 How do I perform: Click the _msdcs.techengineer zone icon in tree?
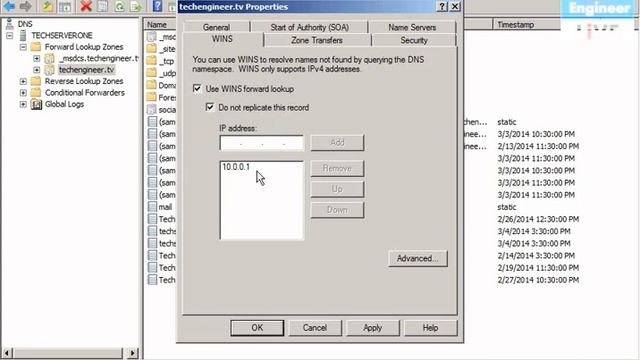[49, 58]
